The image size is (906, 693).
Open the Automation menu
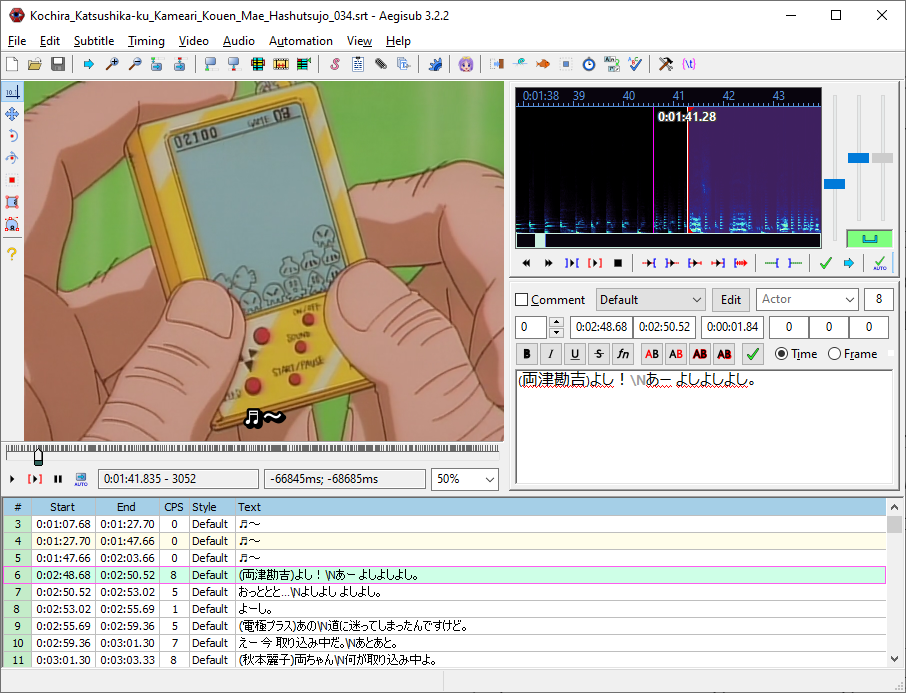[300, 41]
